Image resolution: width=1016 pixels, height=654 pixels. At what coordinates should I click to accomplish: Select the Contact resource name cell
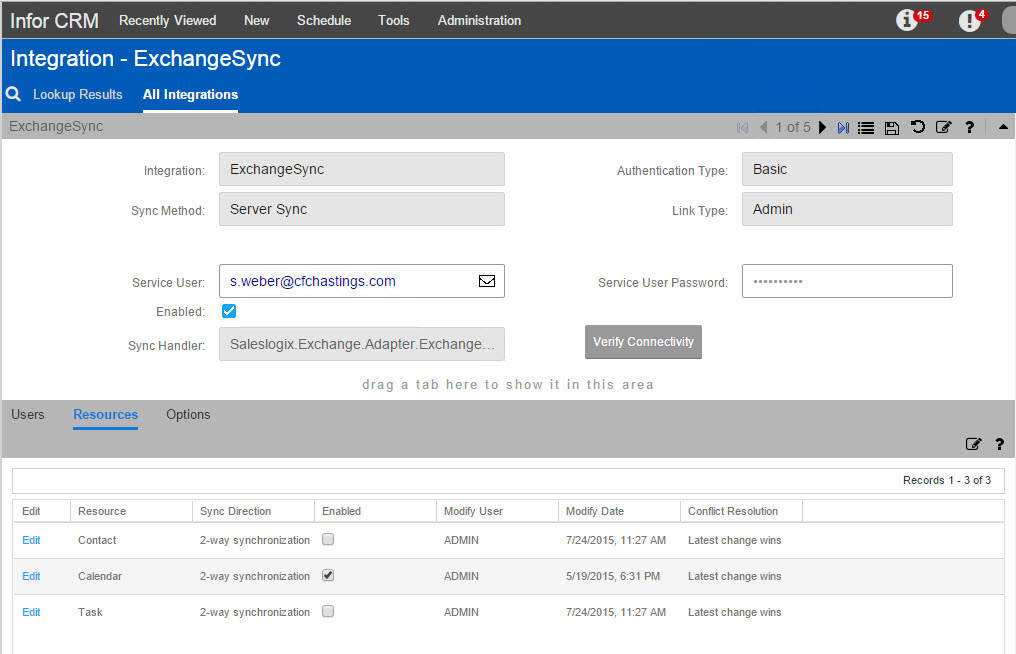97,540
